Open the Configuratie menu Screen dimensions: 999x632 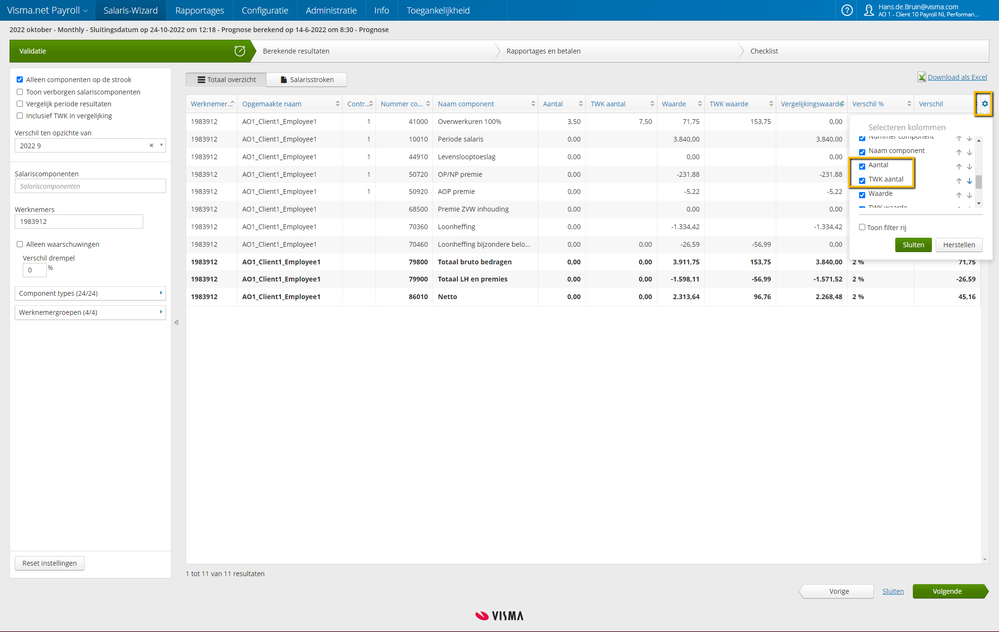tap(264, 10)
